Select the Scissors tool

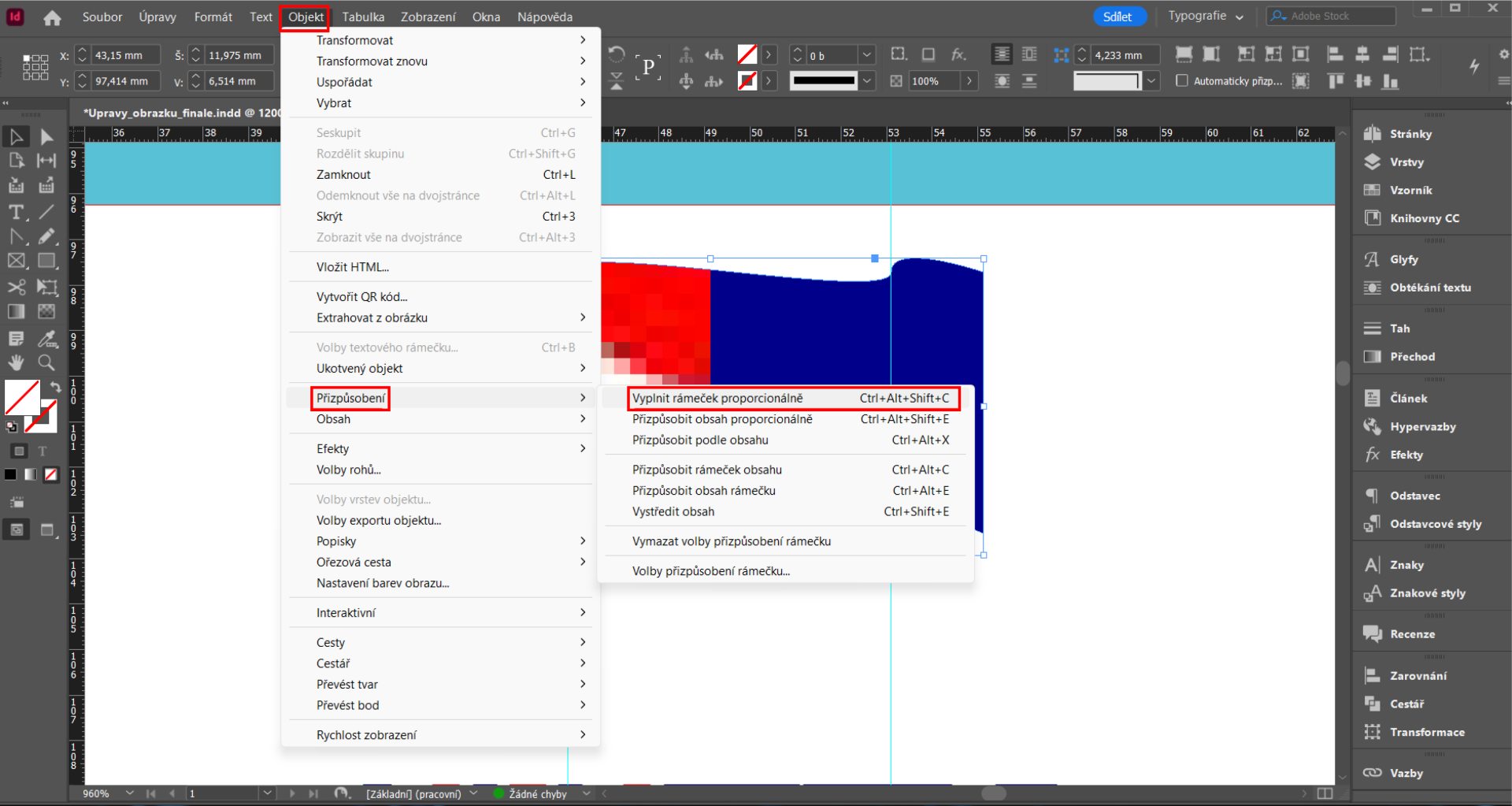[x=16, y=287]
